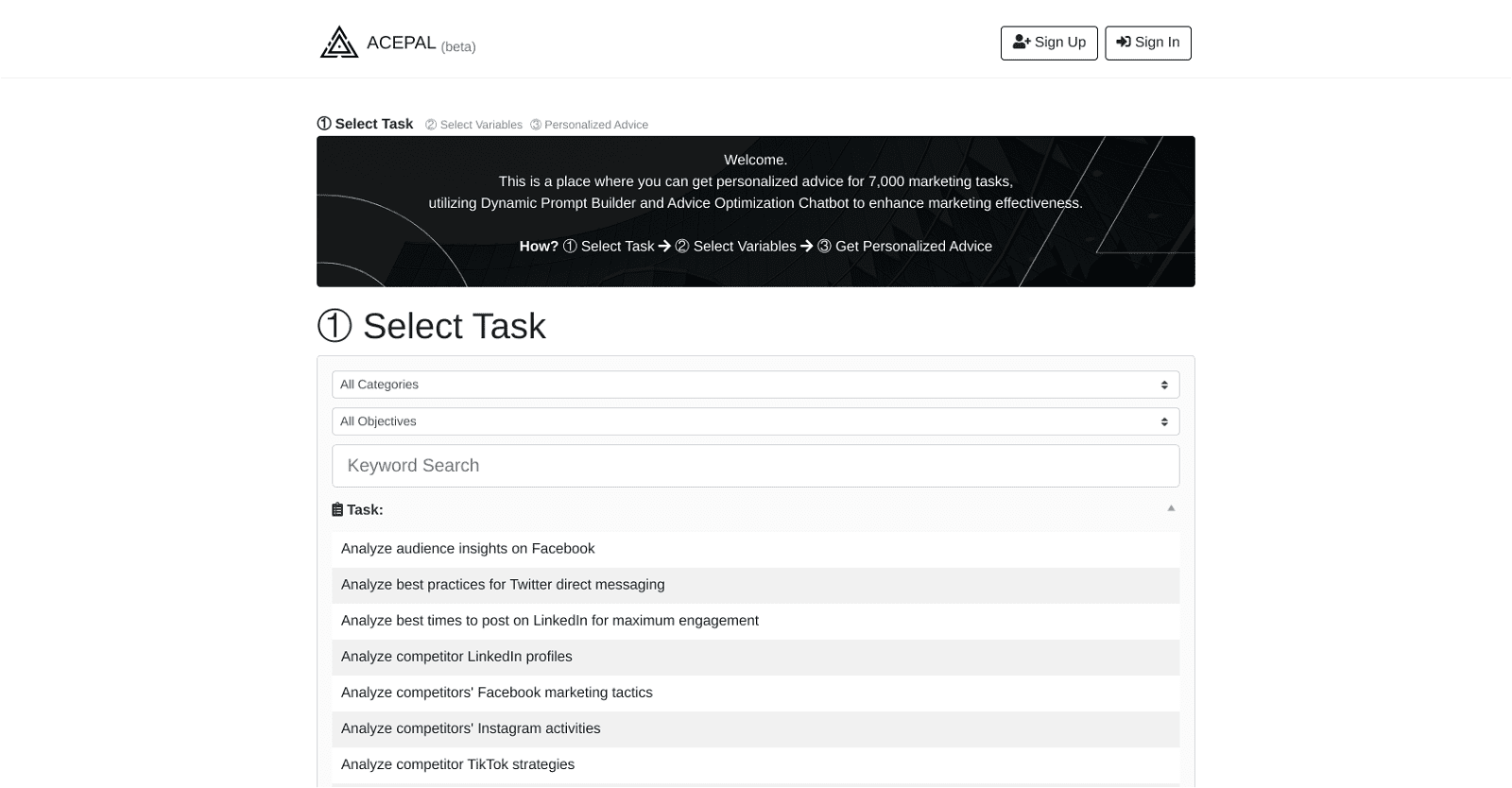Image resolution: width=1512 pixels, height=788 pixels.
Task: Click the Task column header label
Action: click(365, 510)
